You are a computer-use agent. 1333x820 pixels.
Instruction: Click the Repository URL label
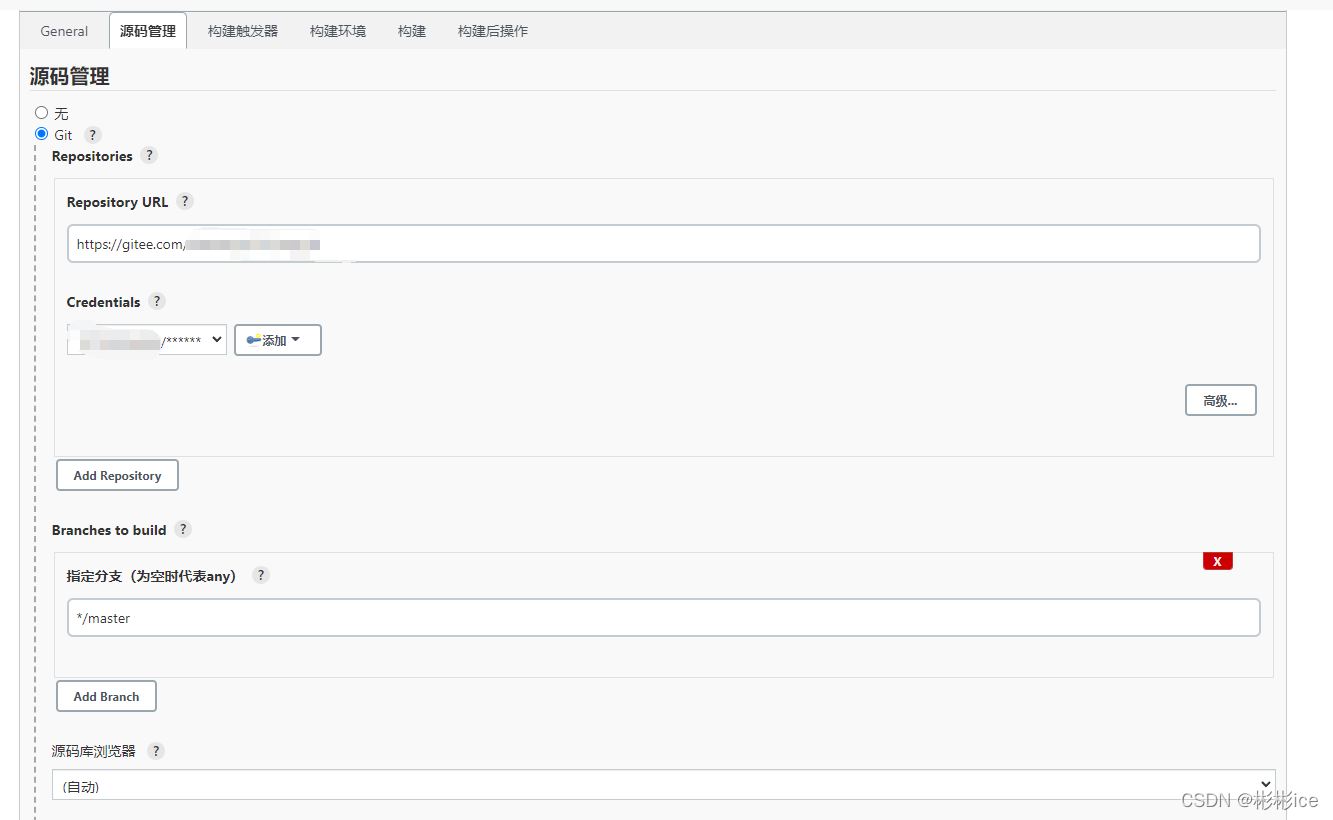coord(118,202)
